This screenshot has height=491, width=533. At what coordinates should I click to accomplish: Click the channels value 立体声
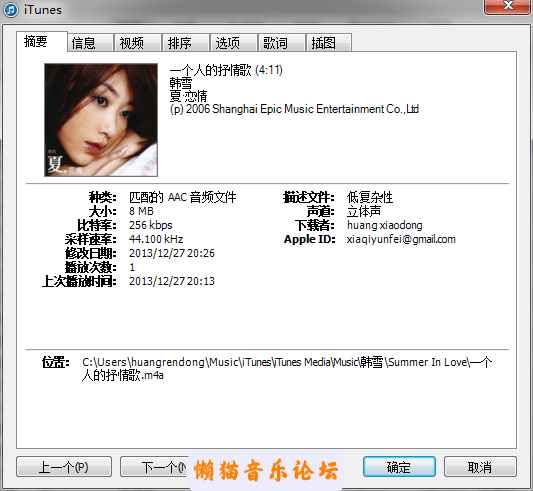click(x=364, y=211)
